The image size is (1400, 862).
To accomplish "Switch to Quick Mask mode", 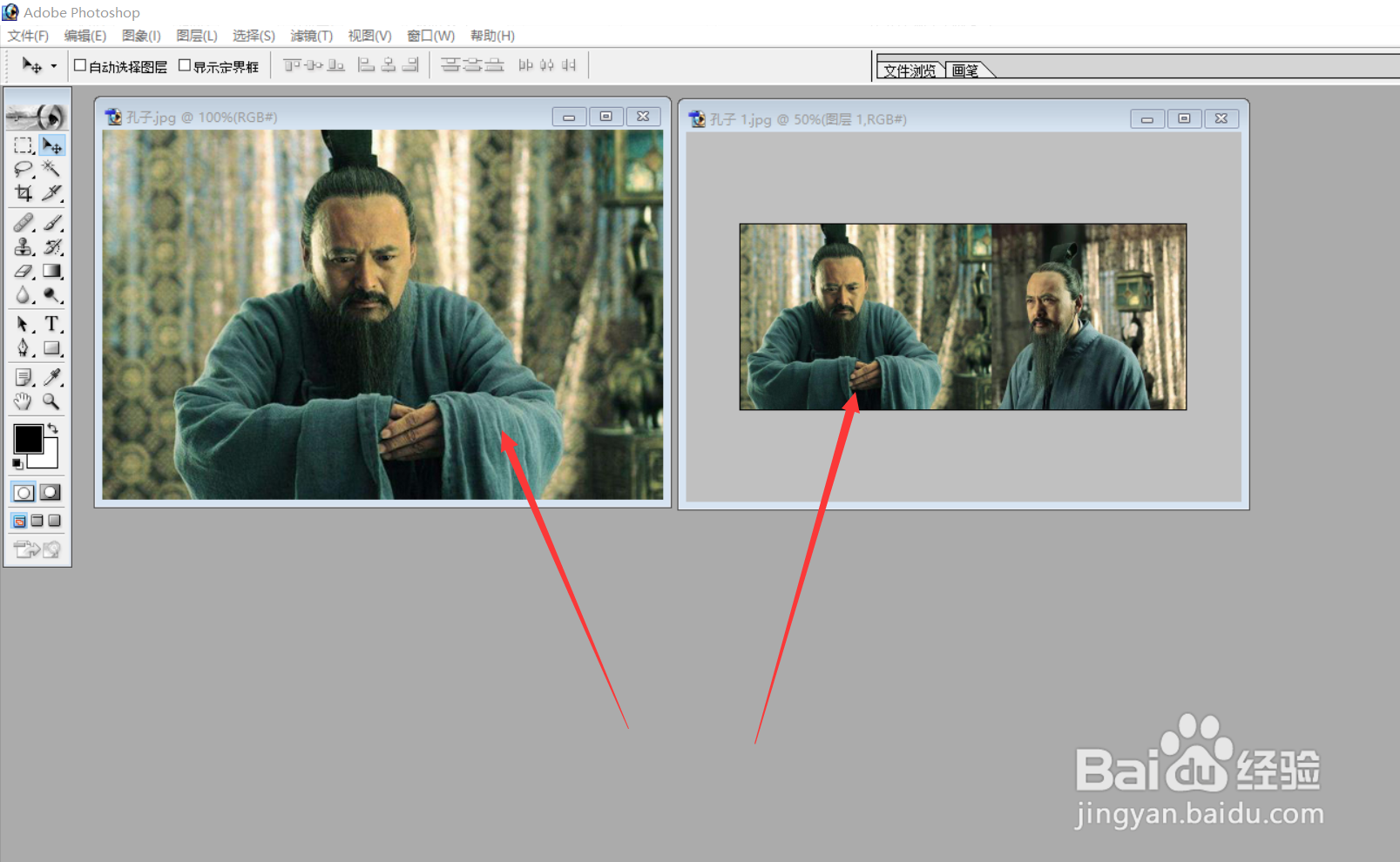I will 51,493.
